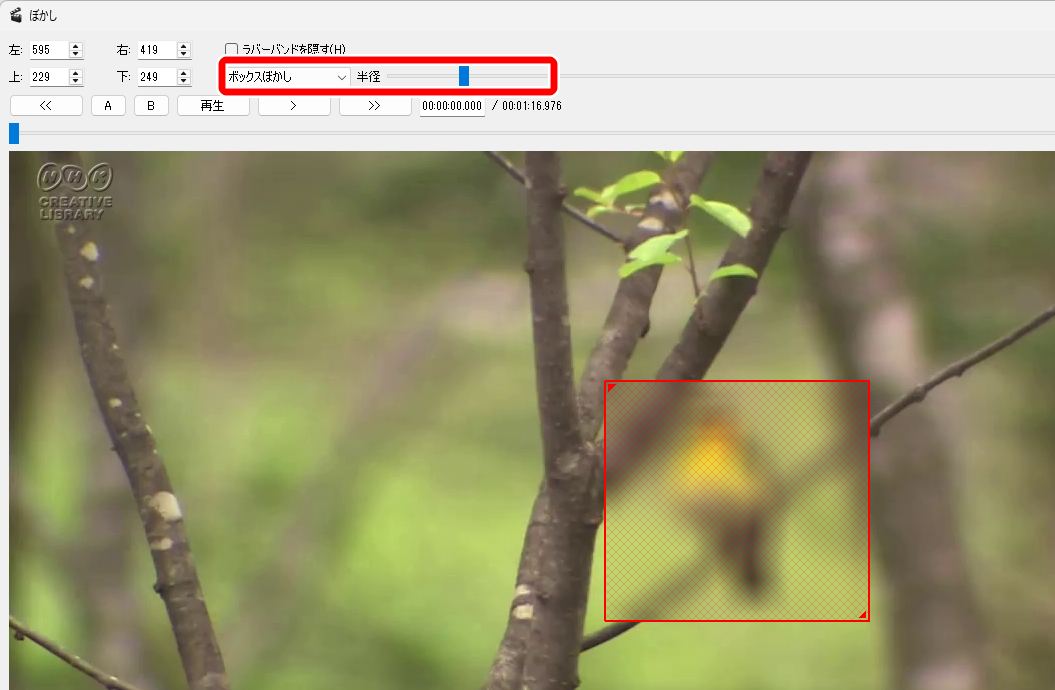Increase the 下 value with up arrow
The height and width of the screenshot is (690, 1055).
tap(184, 73)
